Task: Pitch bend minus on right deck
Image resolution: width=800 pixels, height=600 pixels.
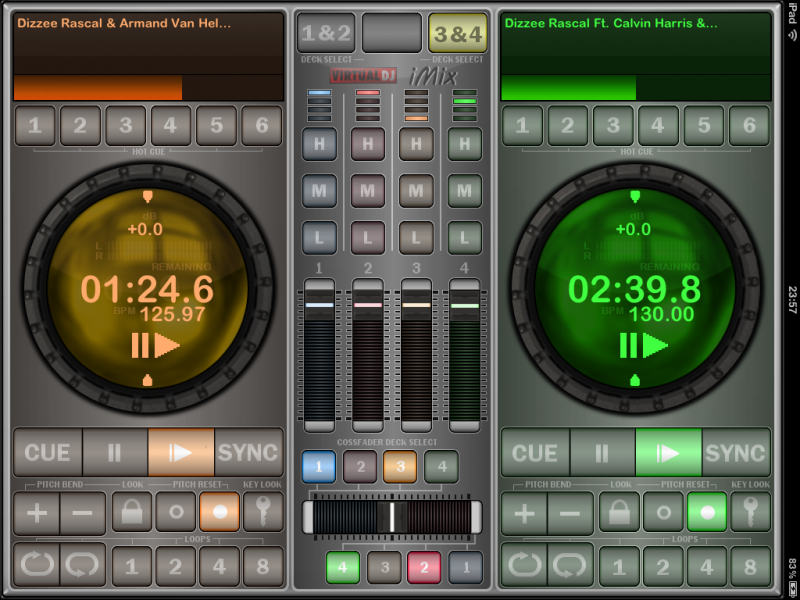Action: 570,513
